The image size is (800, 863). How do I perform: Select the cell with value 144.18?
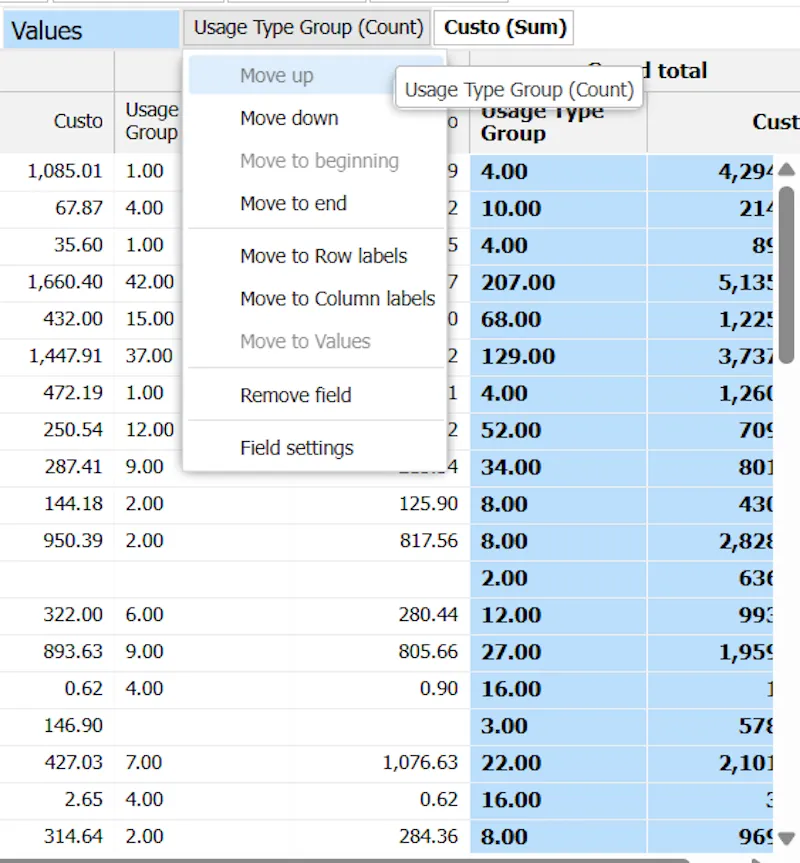coord(57,504)
